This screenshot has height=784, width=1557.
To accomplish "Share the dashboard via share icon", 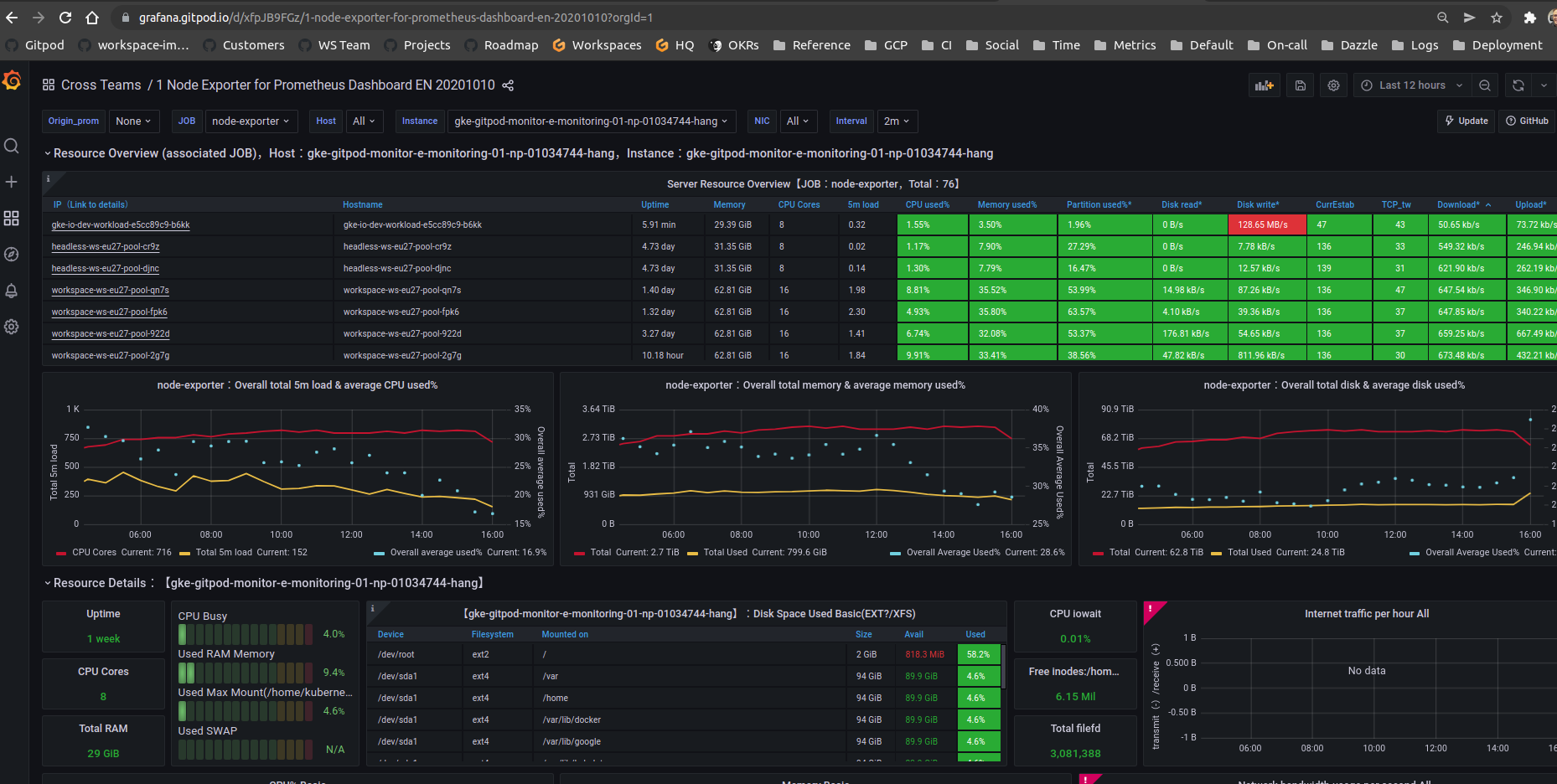I will [508, 85].
